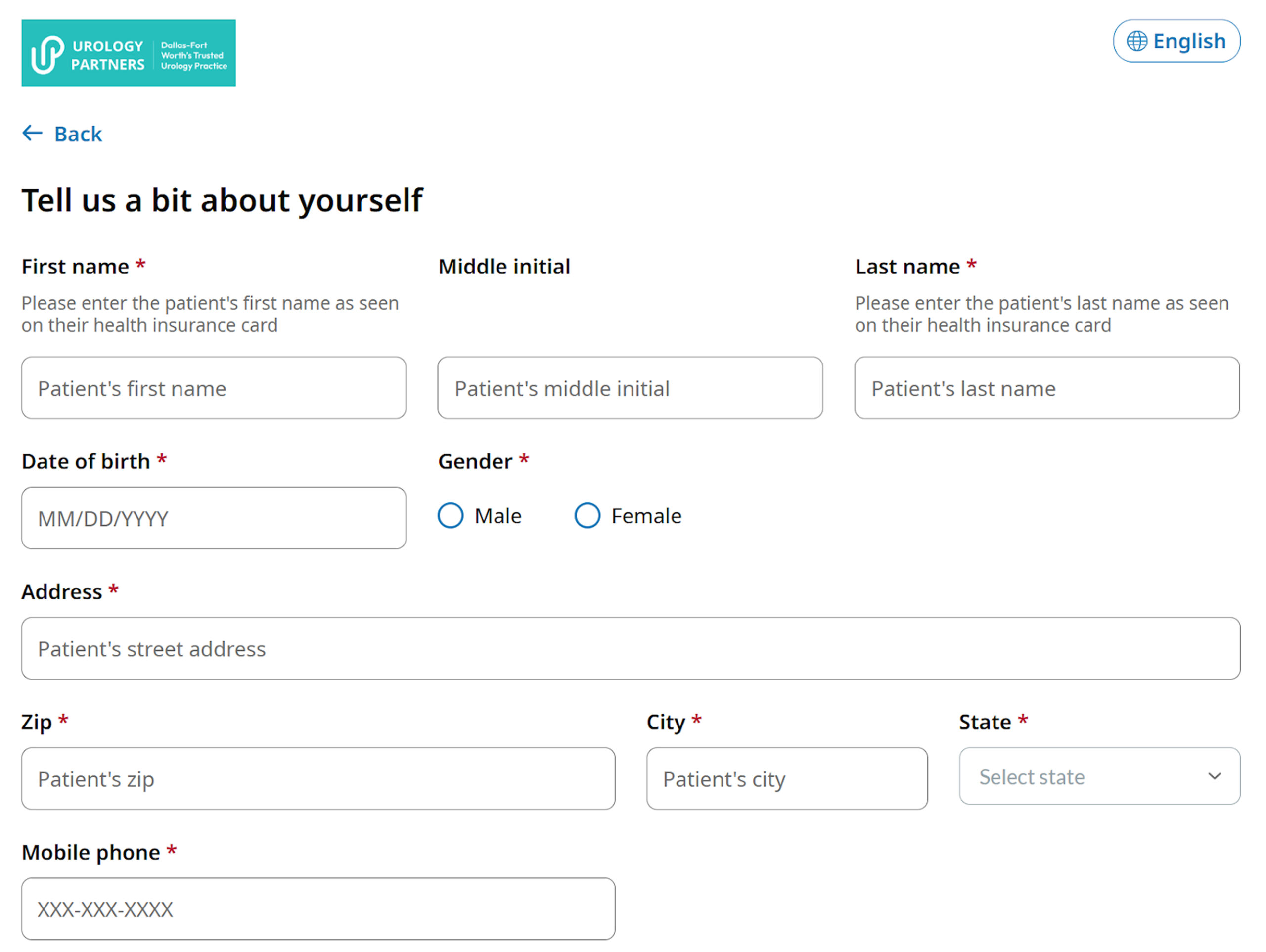Click the Patient's street address field
The image size is (1266, 952).
630,649
